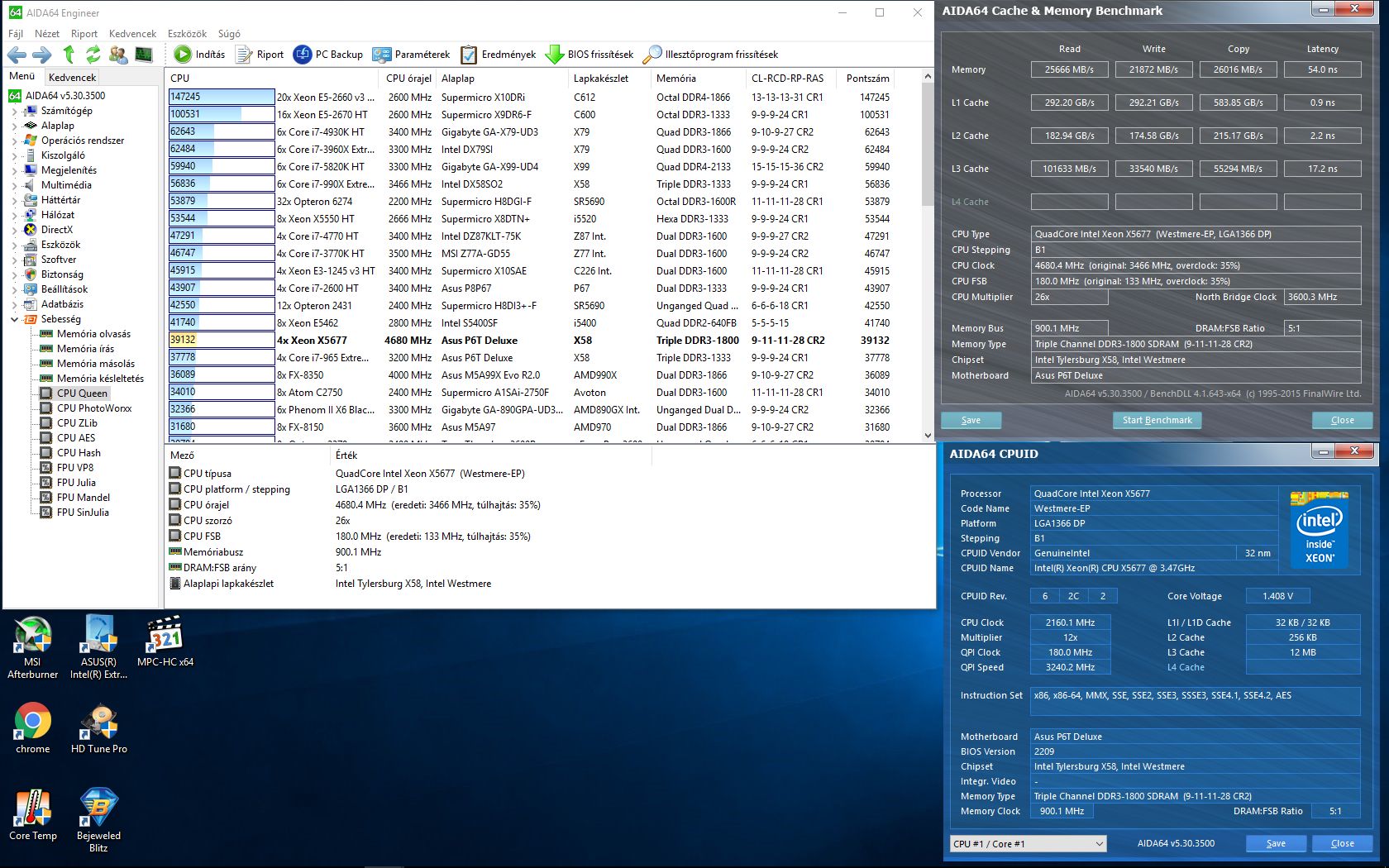This screenshot has height=868, width=1389.
Task: Select the Core Temp desktop icon
Action: pyautogui.click(x=32, y=815)
